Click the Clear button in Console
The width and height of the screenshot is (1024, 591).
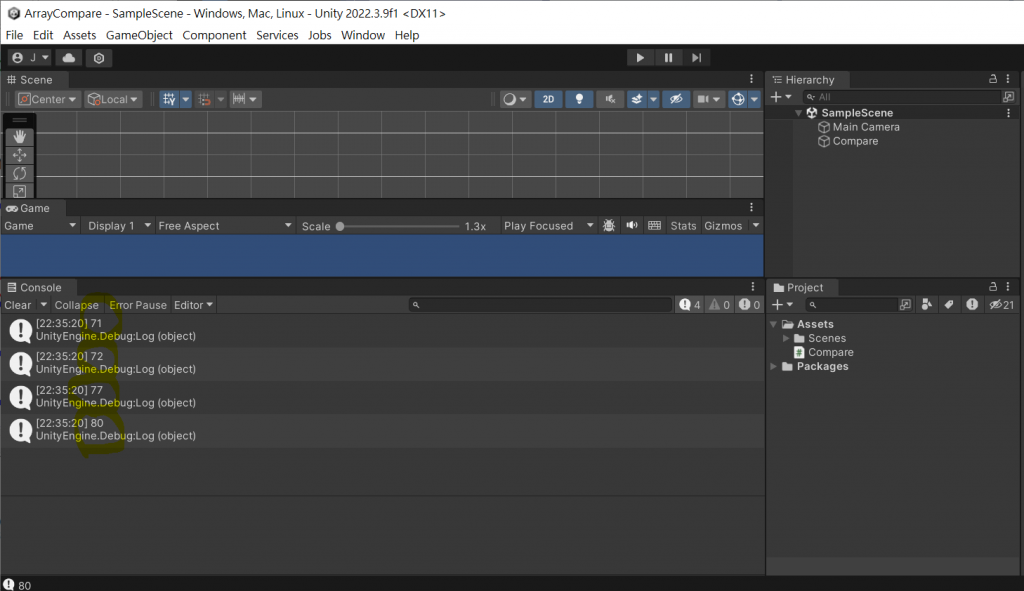point(18,305)
